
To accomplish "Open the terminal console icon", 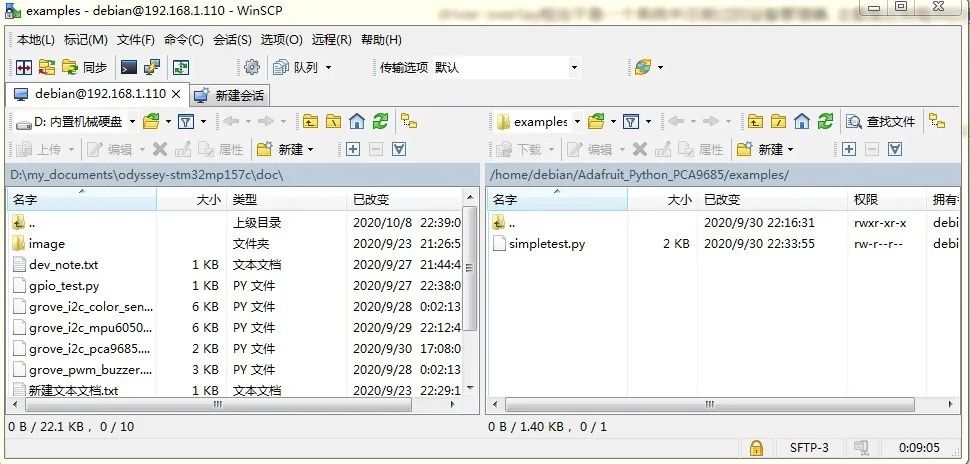I will click(x=129, y=67).
